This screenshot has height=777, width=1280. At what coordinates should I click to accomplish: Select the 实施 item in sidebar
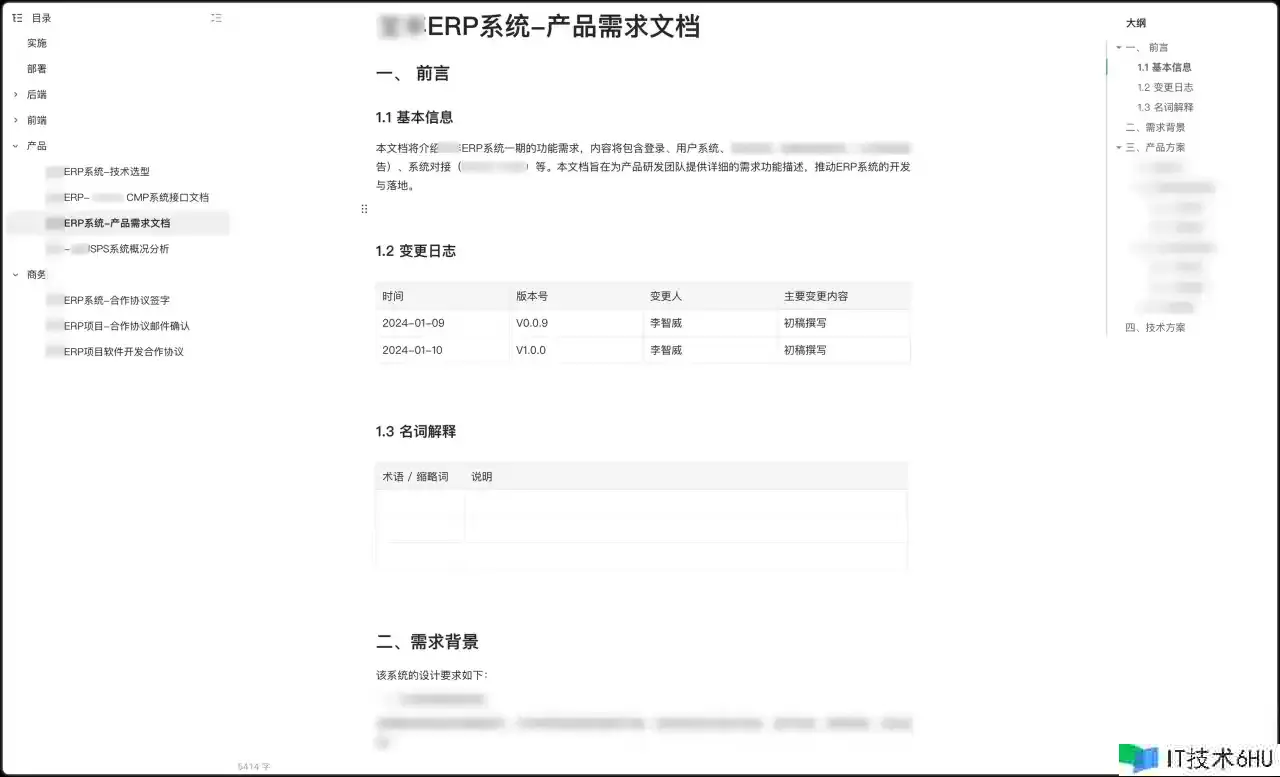[37, 44]
